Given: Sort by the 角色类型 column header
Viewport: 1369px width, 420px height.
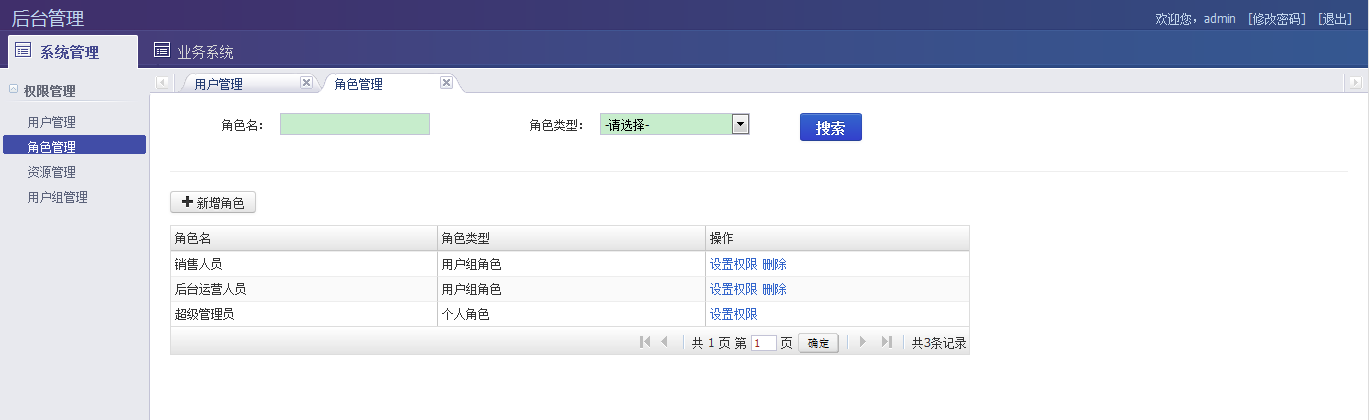Looking at the screenshot, I should (572, 238).
